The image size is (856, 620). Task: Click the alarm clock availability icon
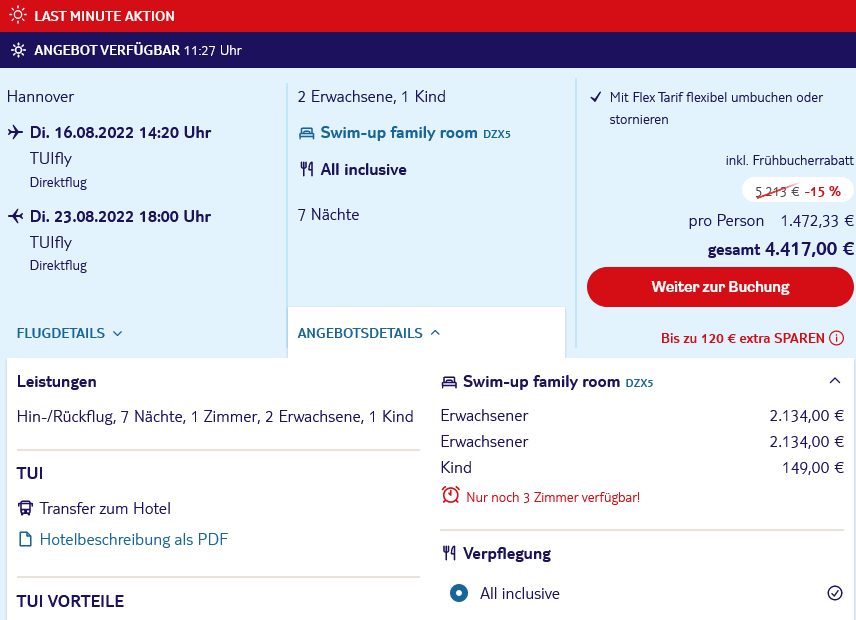tap(450, 495)
